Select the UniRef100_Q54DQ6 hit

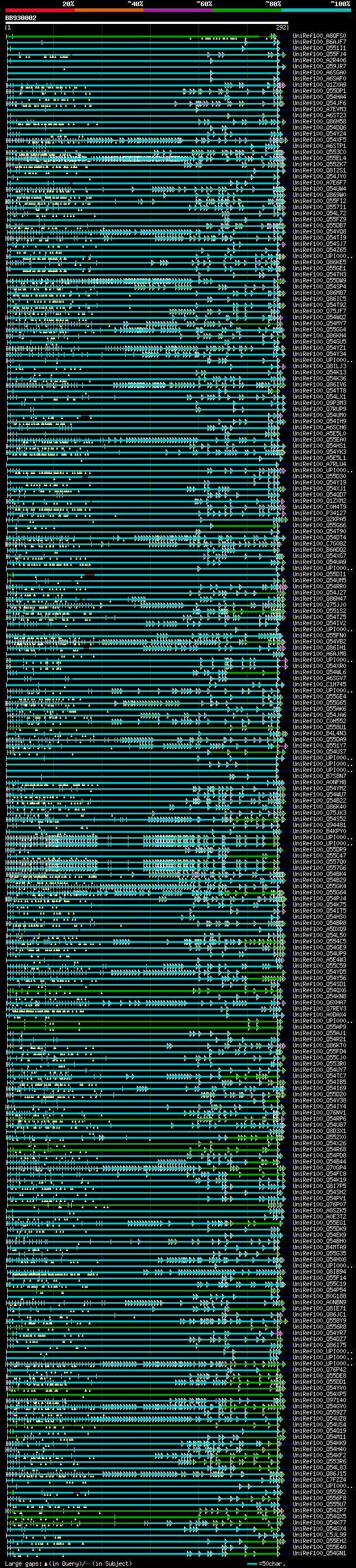(x=319, y=127)
